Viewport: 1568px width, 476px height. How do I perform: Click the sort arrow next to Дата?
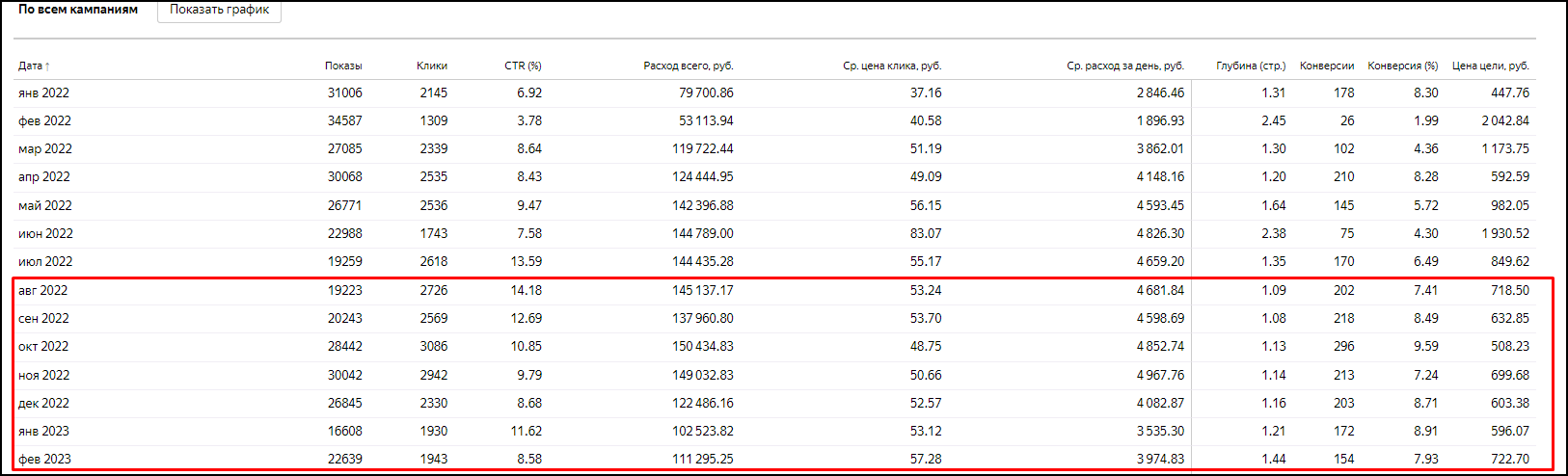pos(47,66)
